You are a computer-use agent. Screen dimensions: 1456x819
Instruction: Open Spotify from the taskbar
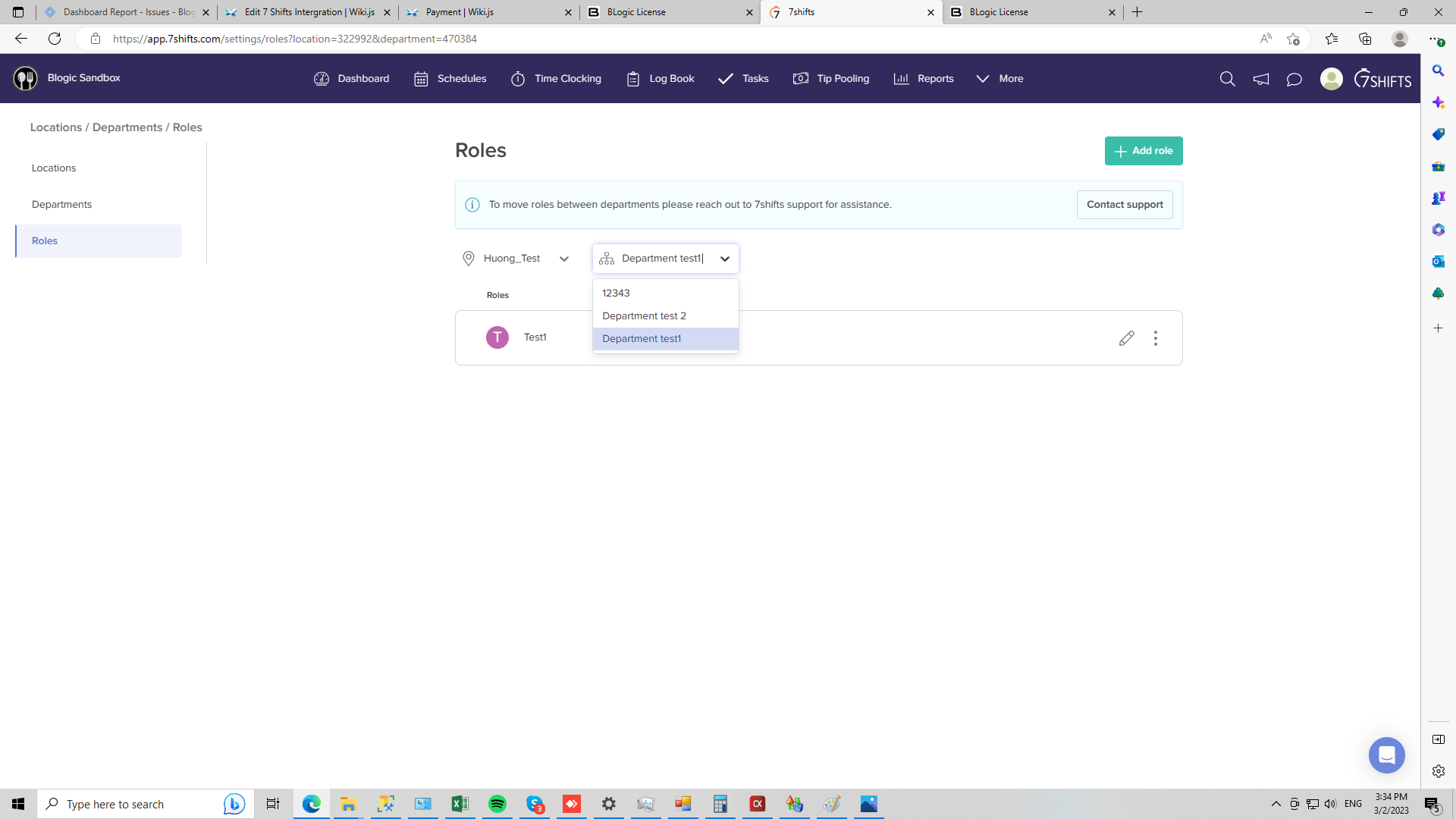(497, 804)
